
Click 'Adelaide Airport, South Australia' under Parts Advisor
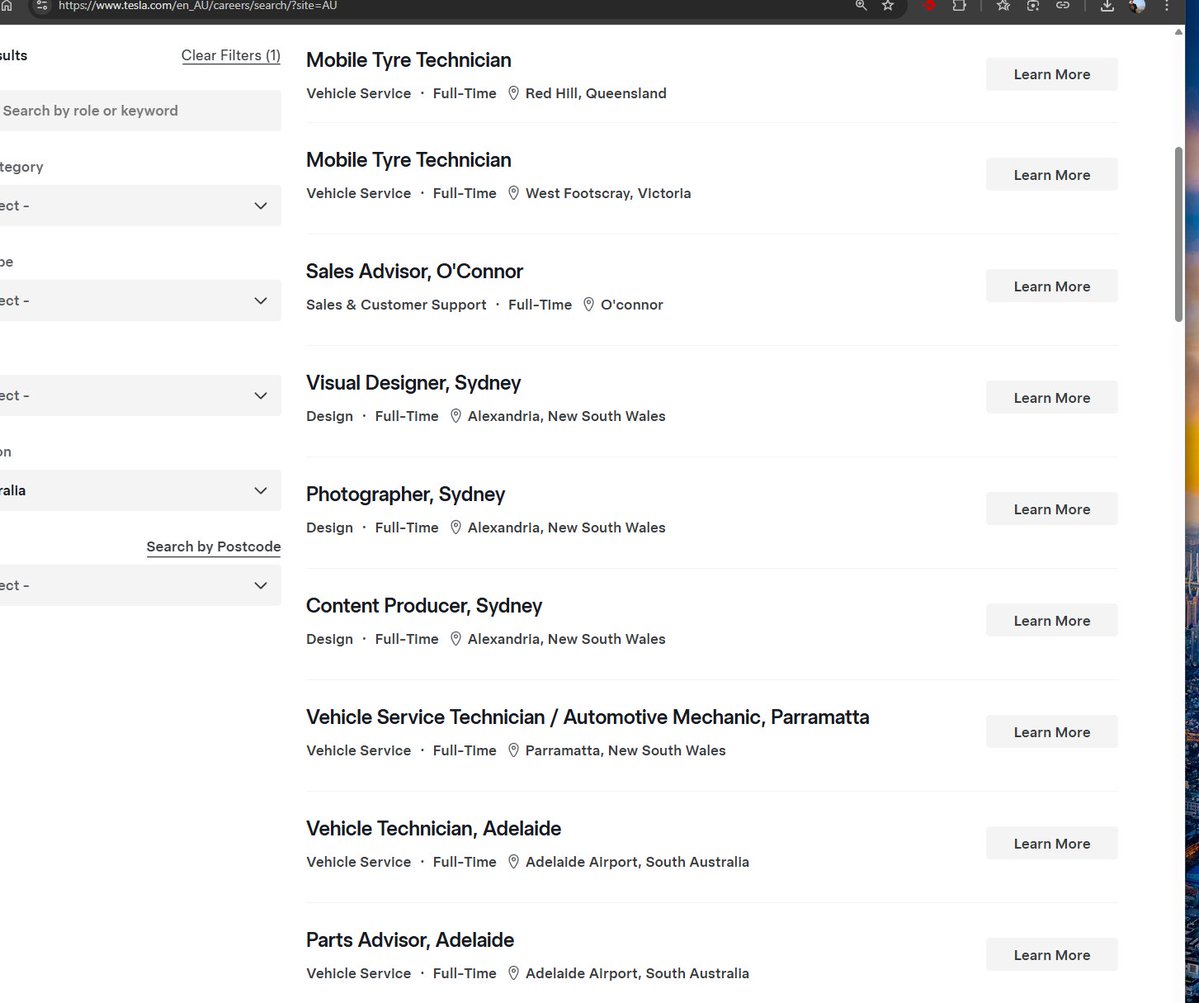[637, 974]
